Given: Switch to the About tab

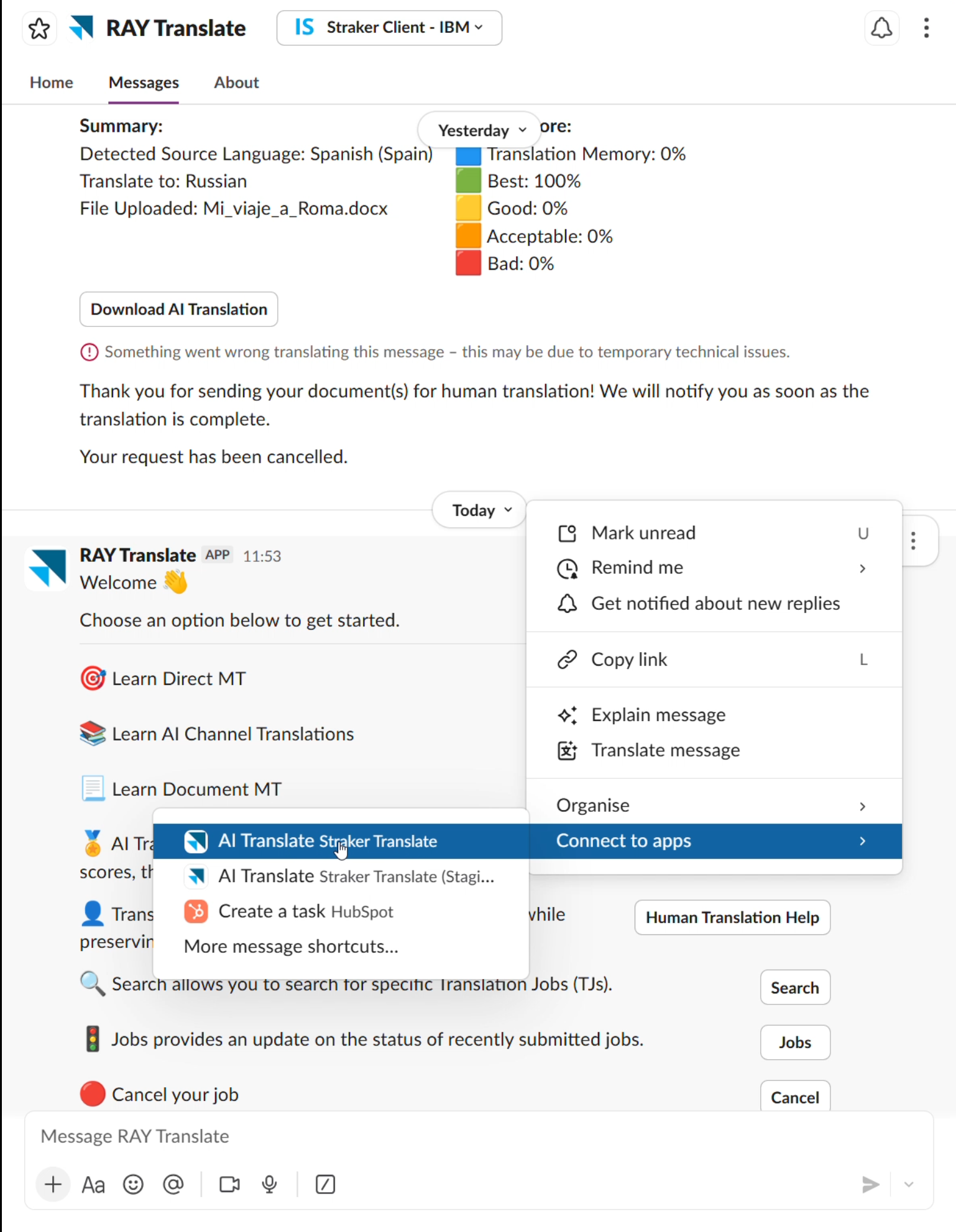Looking at the screenshot, I should point(236,83).
